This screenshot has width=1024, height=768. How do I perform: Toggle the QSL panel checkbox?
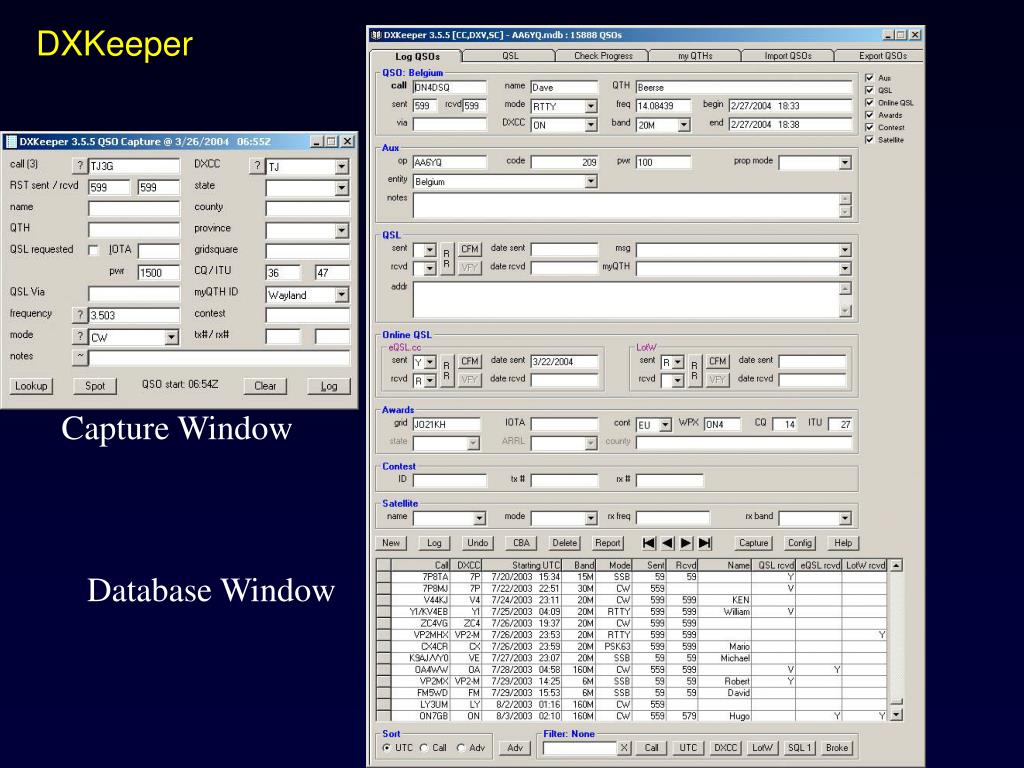click(x=869, y=90)
